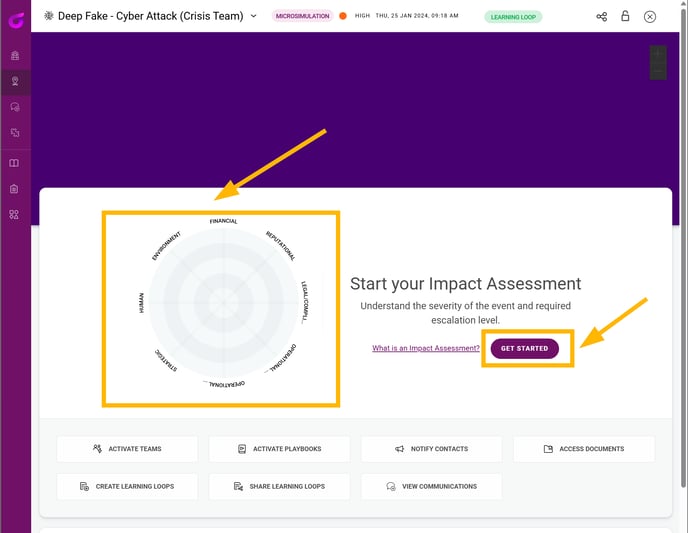The width and height of the screenshot is (688, 533).
Task: Open the book icon in sidebar
Action: click(14, 163)
